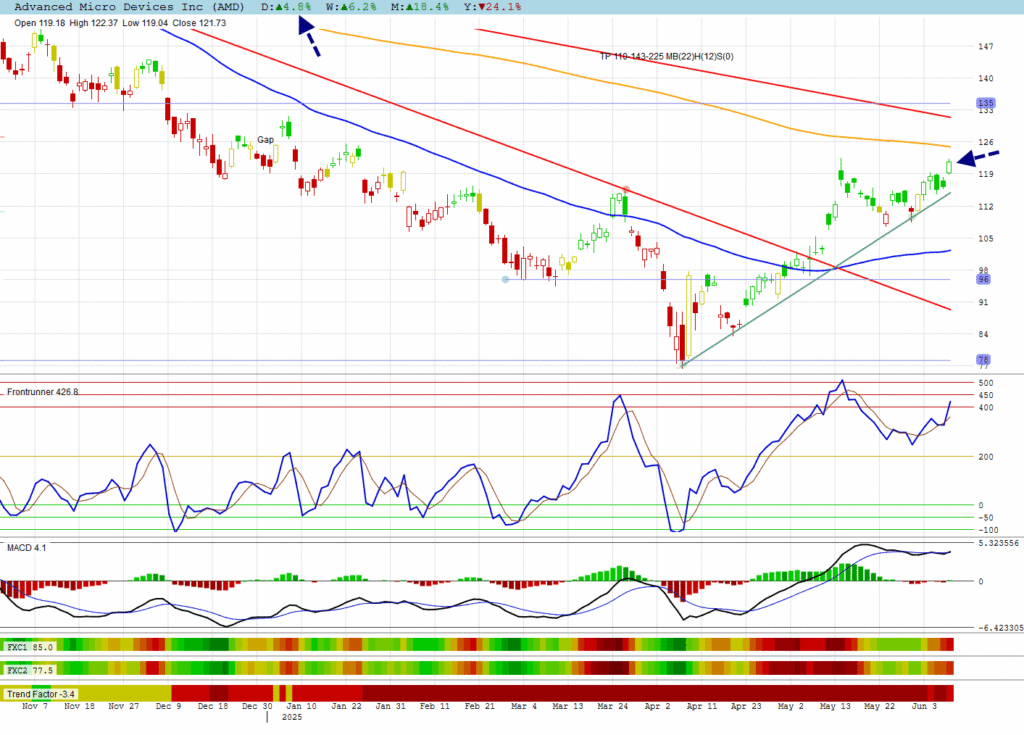The height and width of the screenshot is (735, 1024).
Task: Click the Mar 13 date label
Action: tap(568, 706)
